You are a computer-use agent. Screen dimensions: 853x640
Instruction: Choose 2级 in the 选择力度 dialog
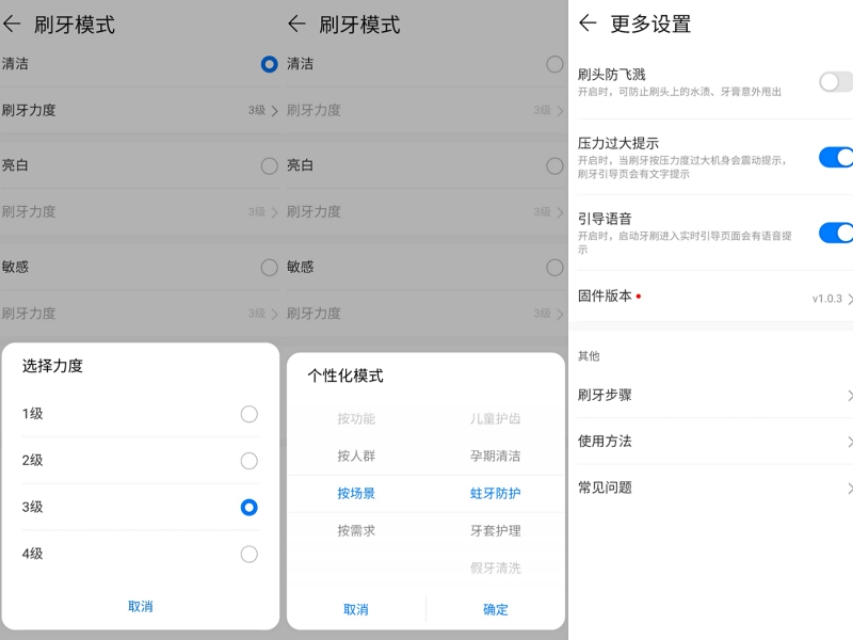pyautogui.click(x=249, y=460)
